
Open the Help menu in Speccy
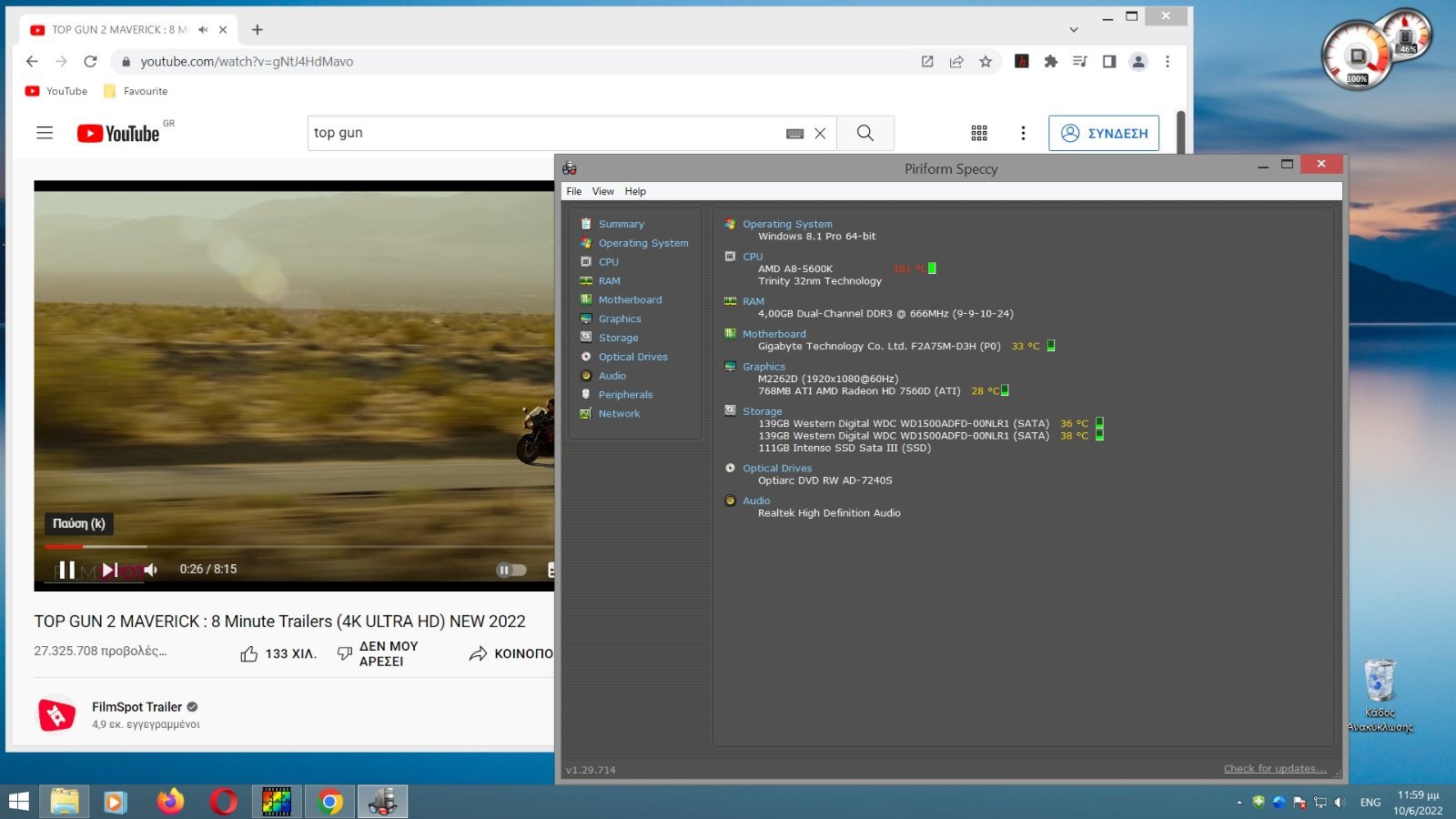click(635, 191)
